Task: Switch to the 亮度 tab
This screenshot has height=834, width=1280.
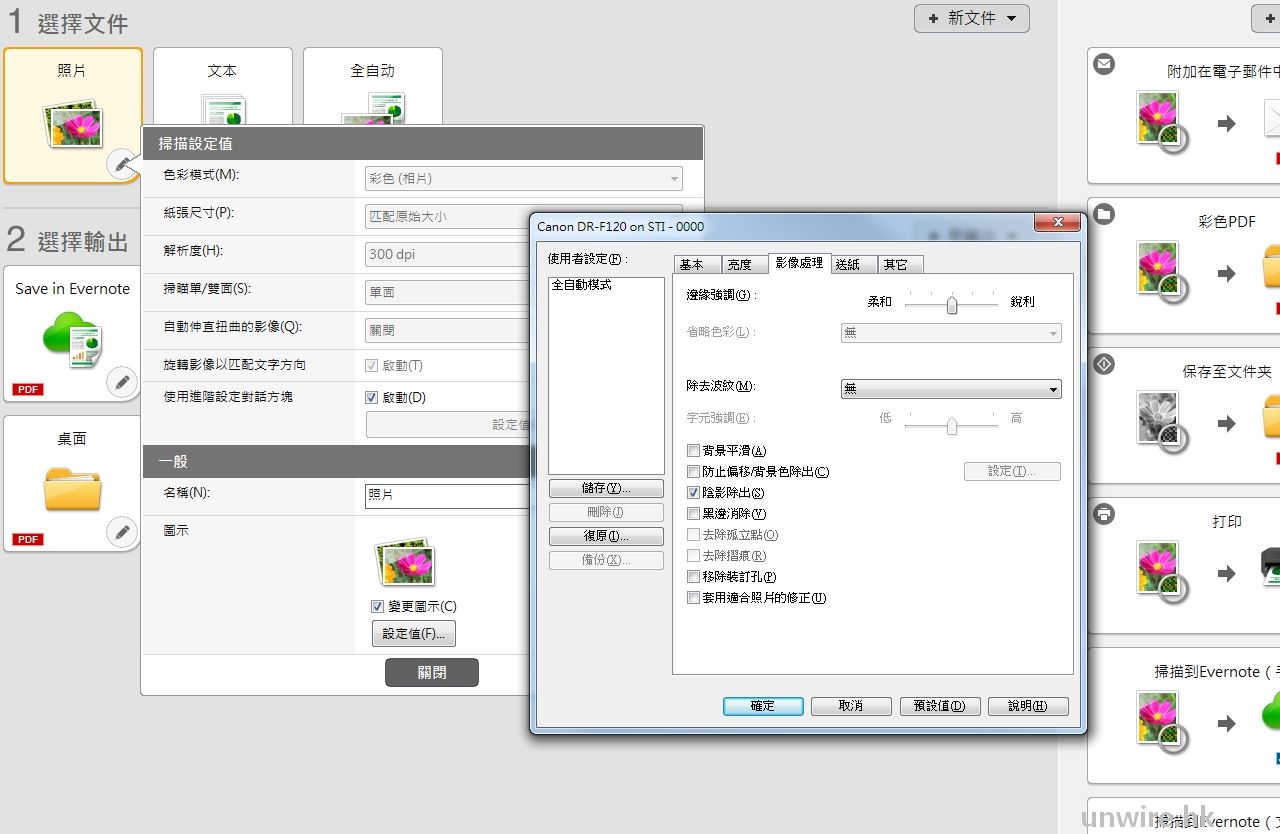Action: tap(739, 264)
